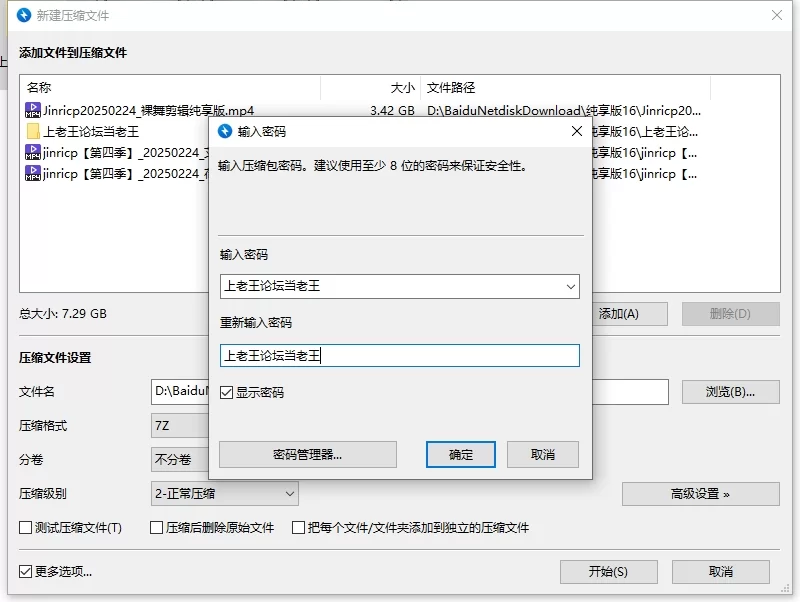This screenshot has height=602, width=800.
Task: Click path D:\BaiduNetdiskDownload\纯享版16\Jinricp20...
Action: click(564, 110)
